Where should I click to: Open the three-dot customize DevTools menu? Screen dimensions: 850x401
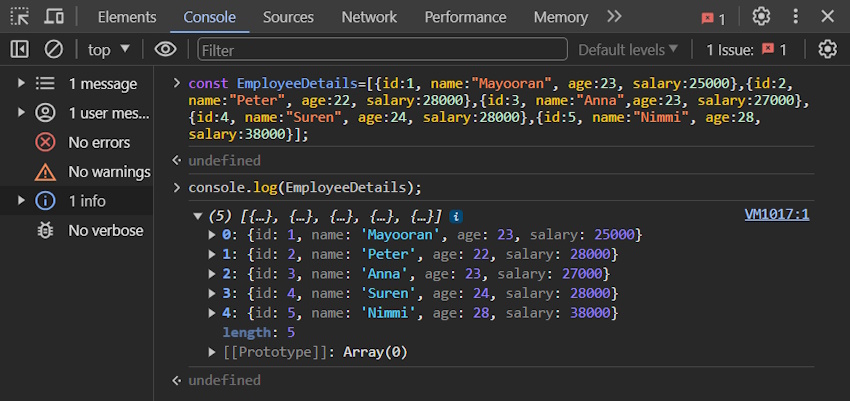[x=795, y=16]
